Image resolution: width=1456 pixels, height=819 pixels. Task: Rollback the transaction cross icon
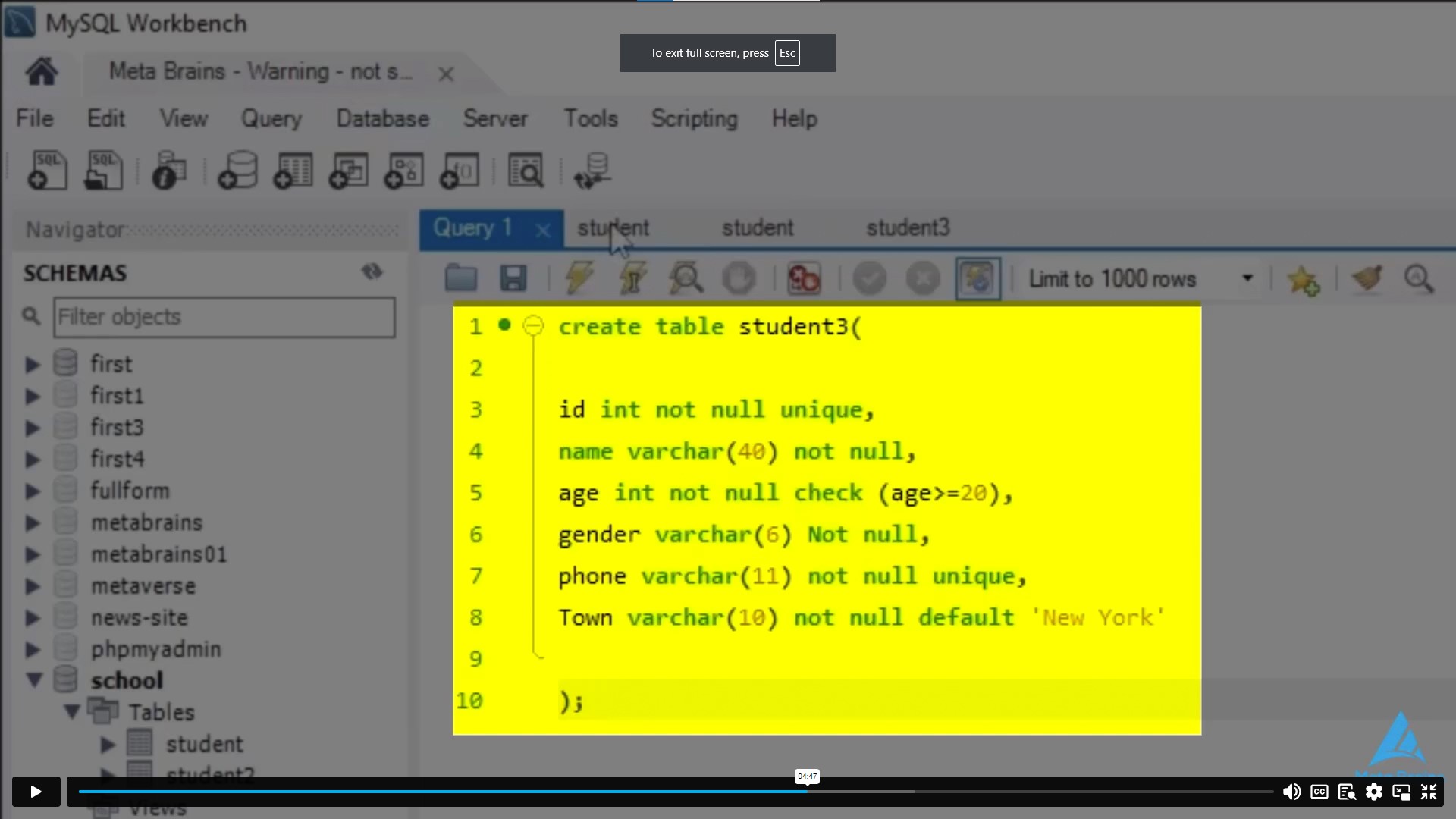[923, 278]
